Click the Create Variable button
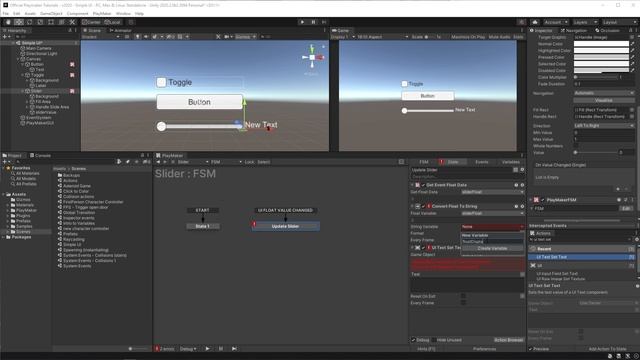 492,248
